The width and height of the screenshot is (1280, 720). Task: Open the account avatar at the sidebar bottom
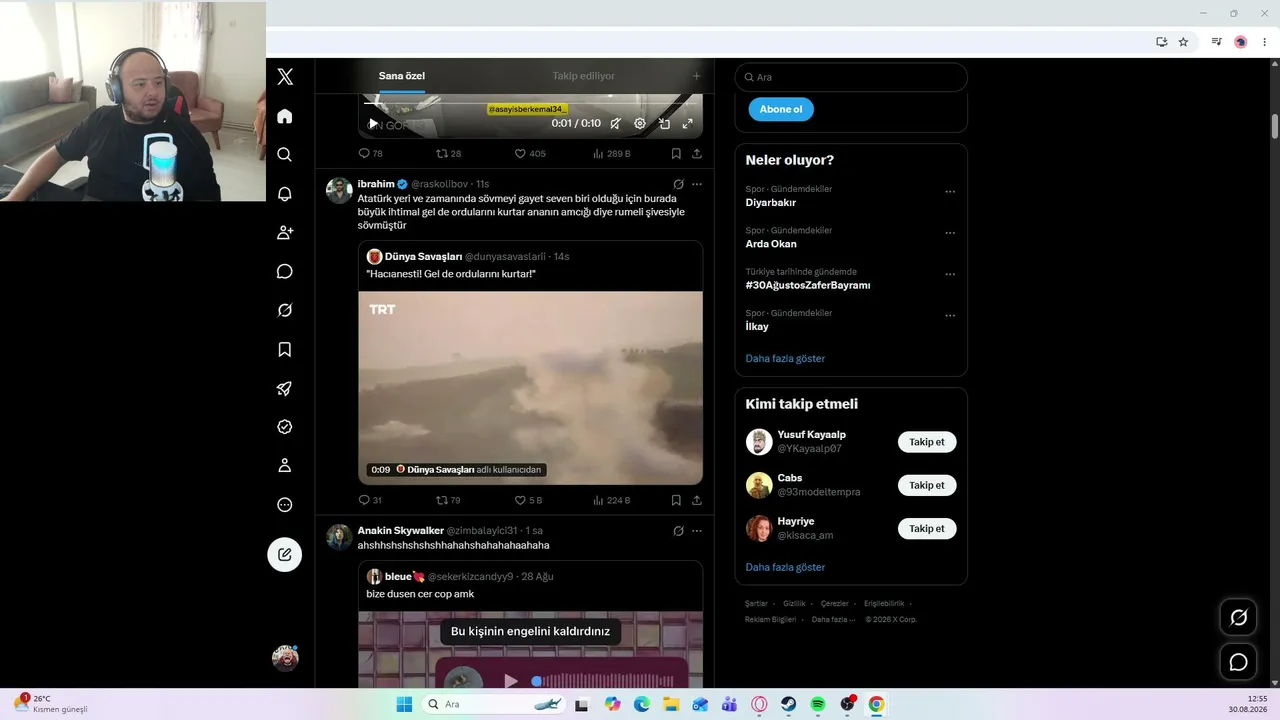[x=285, y=658]
